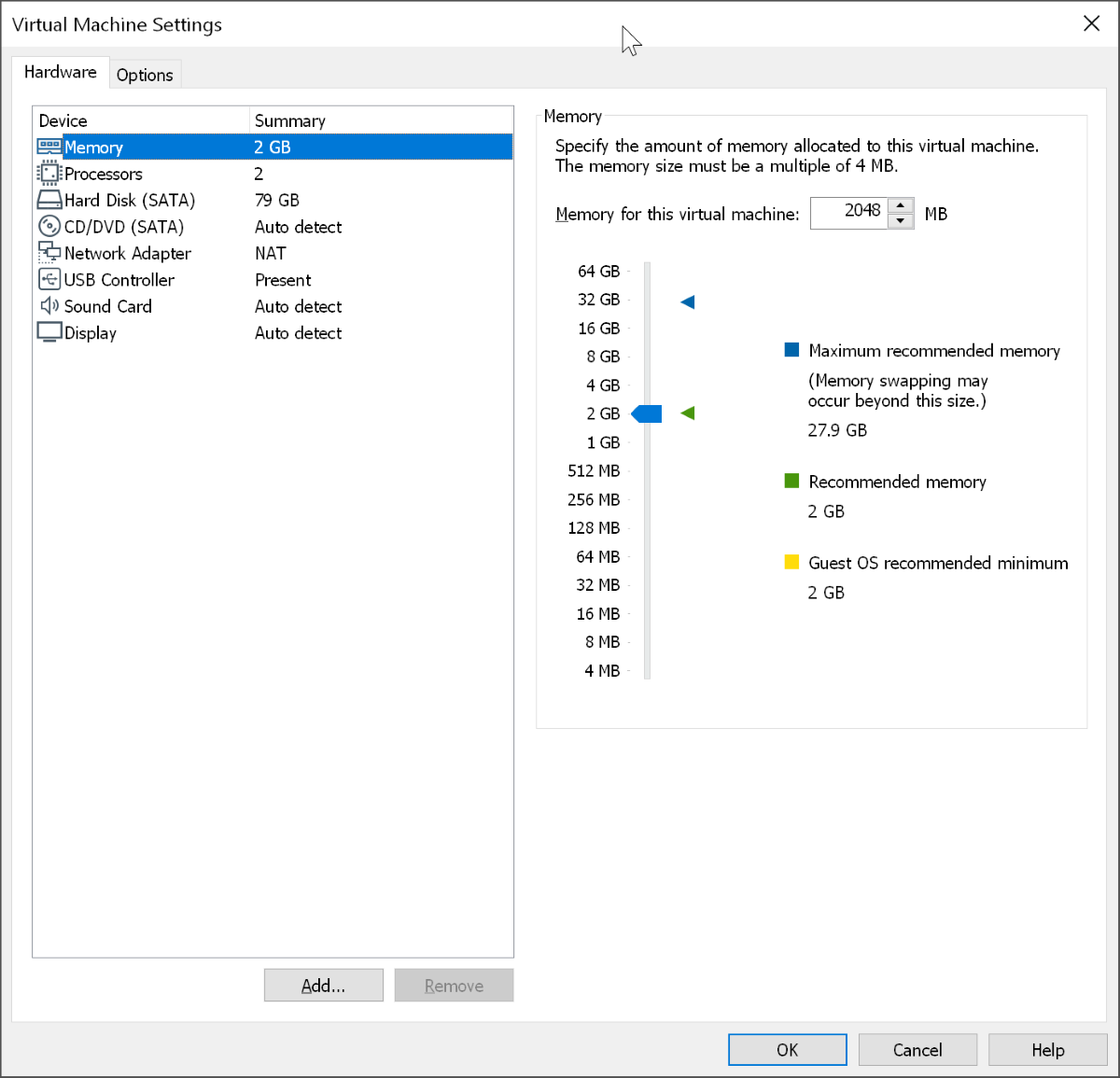The width and height of the screenshot is (1120, 1078).
Task: Select the Sound Card speaker icon
Action: click(49, 306)
